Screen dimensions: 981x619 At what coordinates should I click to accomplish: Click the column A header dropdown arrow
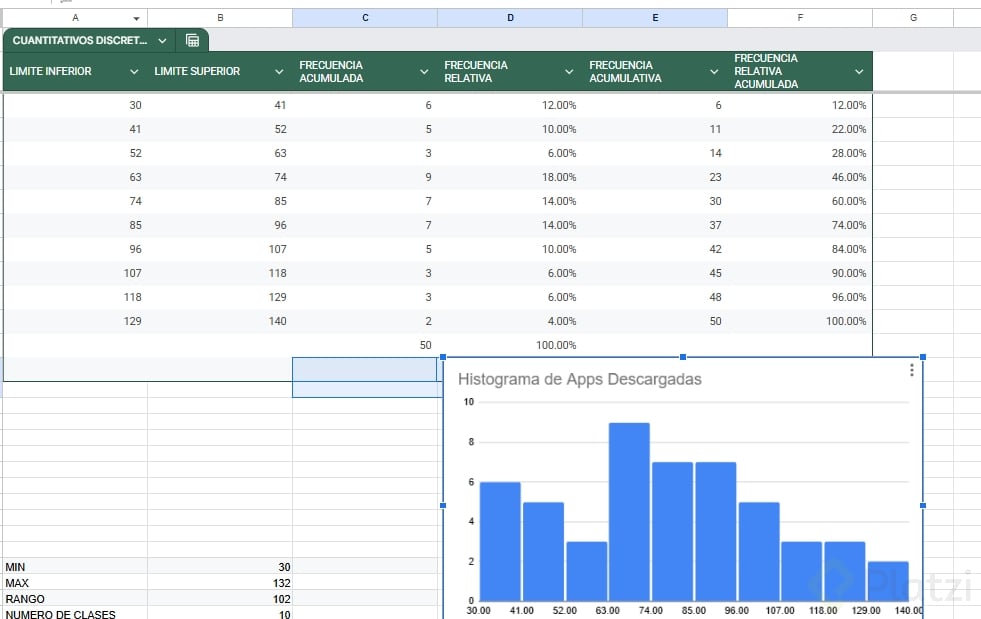pyautogui.click(x=136, y=19)
